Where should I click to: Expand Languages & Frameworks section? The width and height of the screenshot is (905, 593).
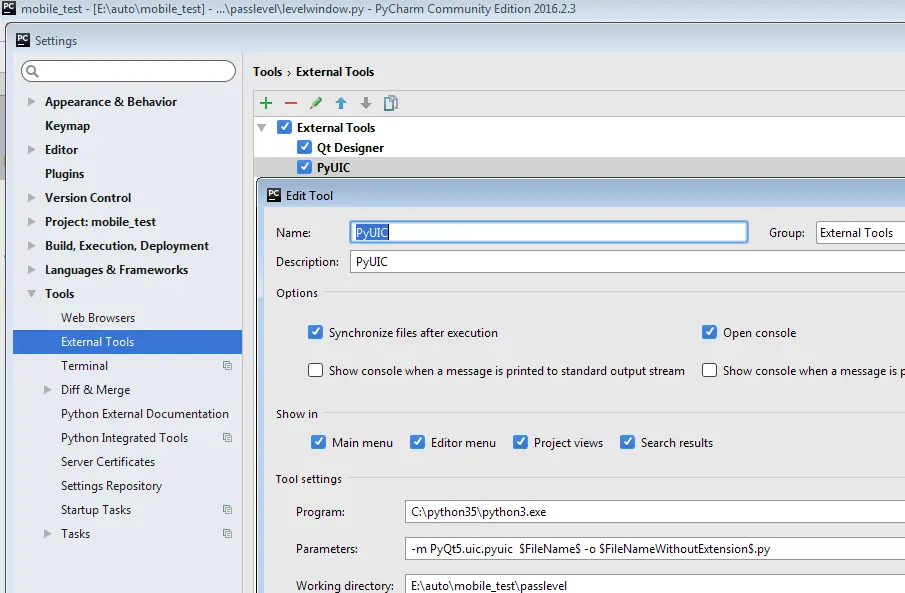coord(31,270)
